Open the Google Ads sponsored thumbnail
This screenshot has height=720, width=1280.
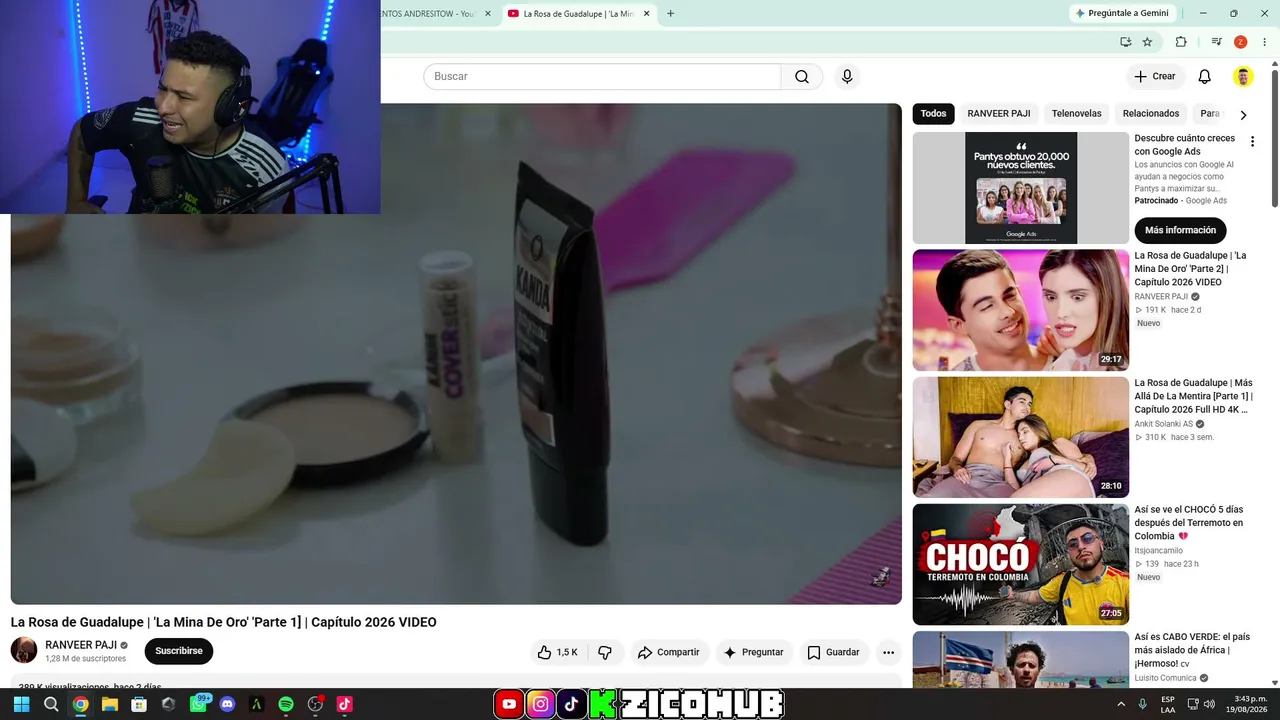[x=1020, y=188]
